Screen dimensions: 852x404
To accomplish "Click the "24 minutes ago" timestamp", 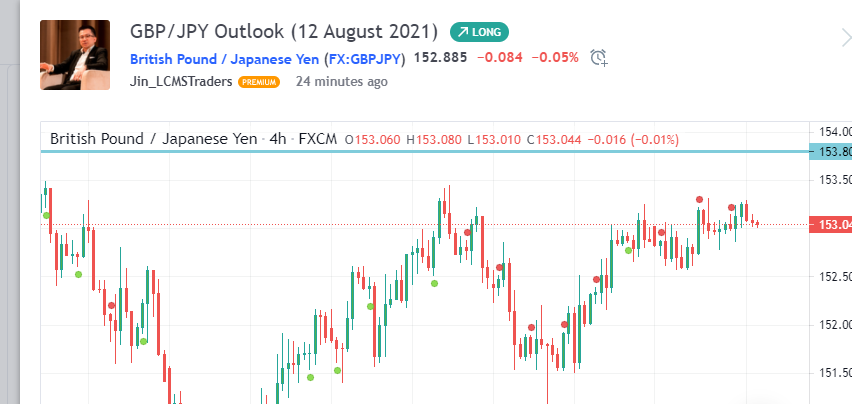I will click(x=342, y=82).
